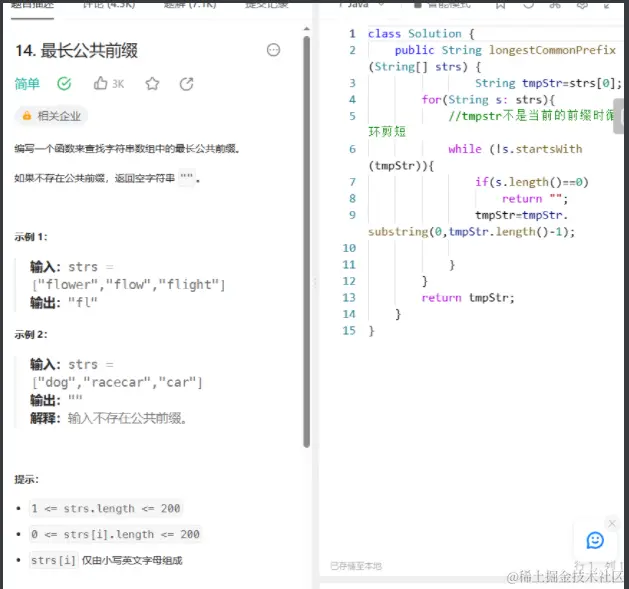Click the green //tmpstr comment text in the code
The width and height of the screenshot is (629, 589).
coord(531,116)
